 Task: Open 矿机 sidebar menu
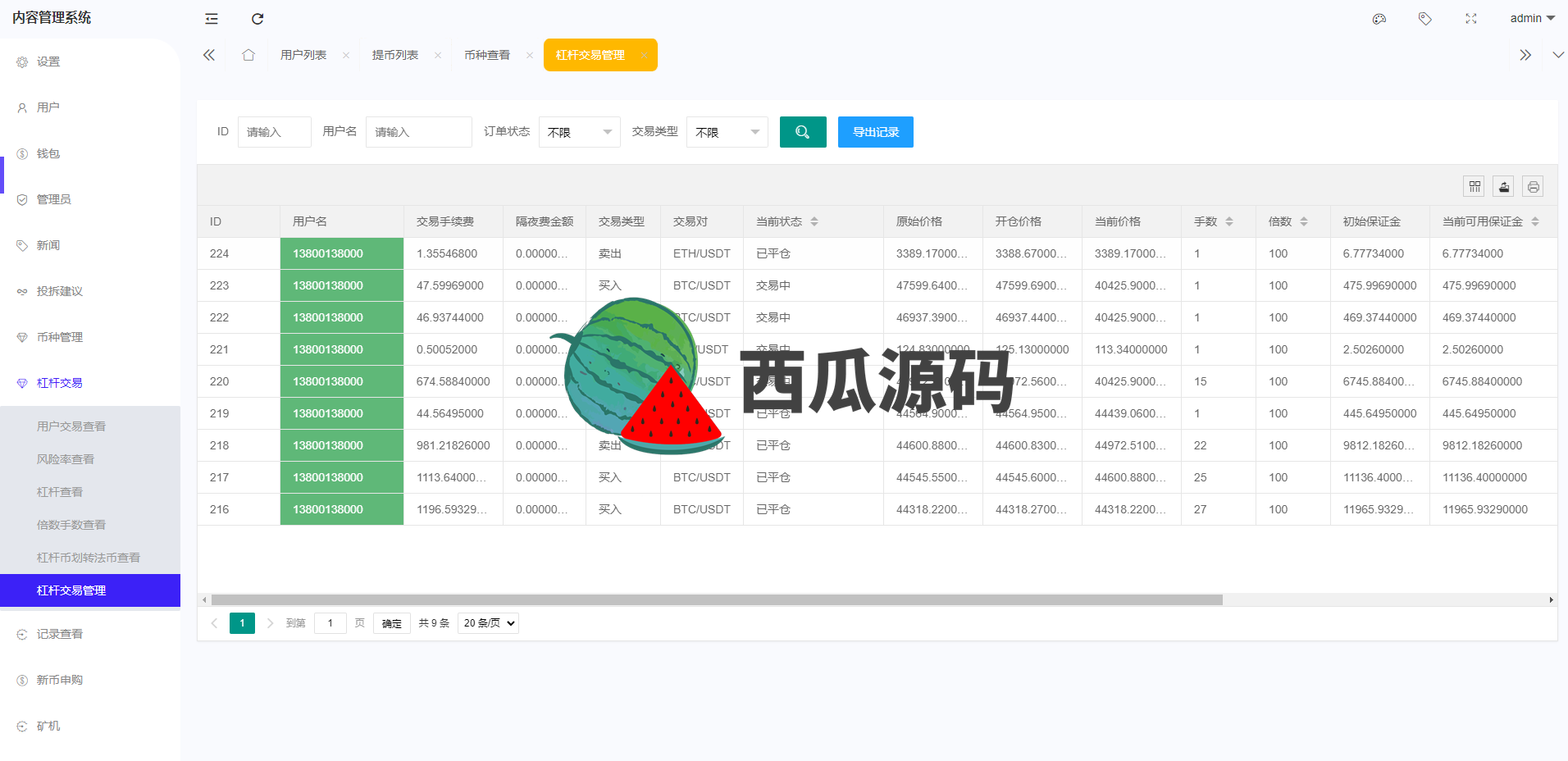(x=90, y=726)
